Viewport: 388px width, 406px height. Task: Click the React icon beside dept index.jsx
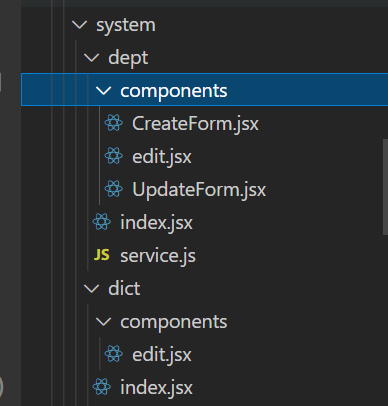click(x=102, y=222)
